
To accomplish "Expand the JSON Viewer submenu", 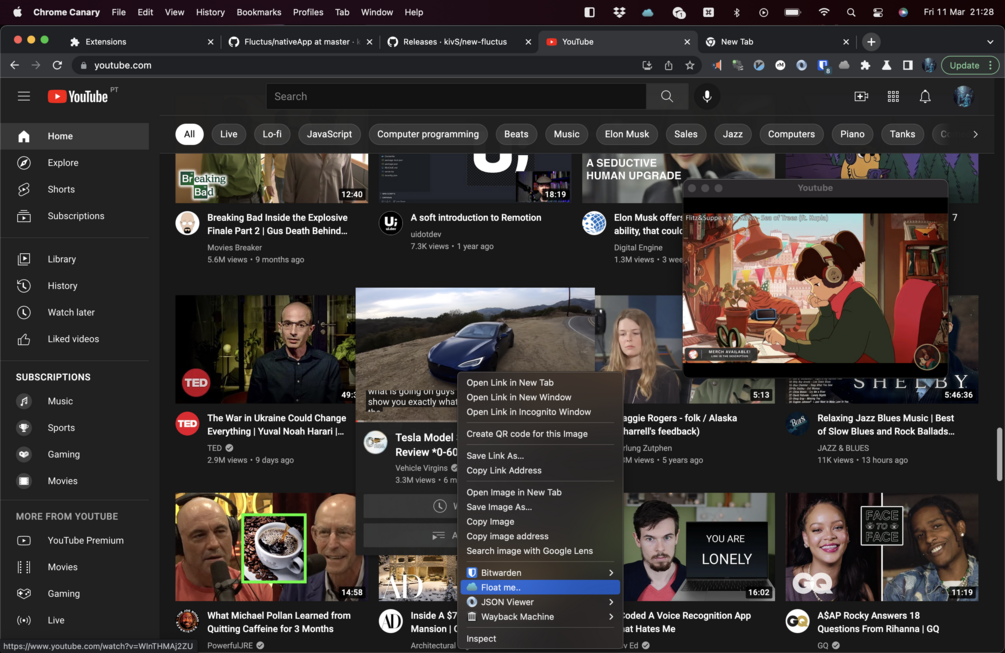I will [x=540, y=602].
